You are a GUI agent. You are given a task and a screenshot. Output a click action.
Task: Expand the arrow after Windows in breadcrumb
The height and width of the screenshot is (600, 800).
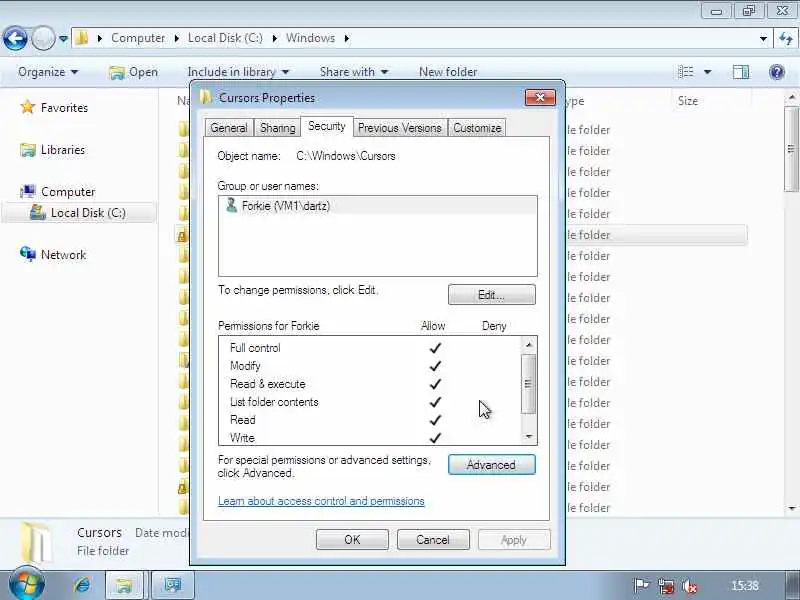click(x=347, y=38)
